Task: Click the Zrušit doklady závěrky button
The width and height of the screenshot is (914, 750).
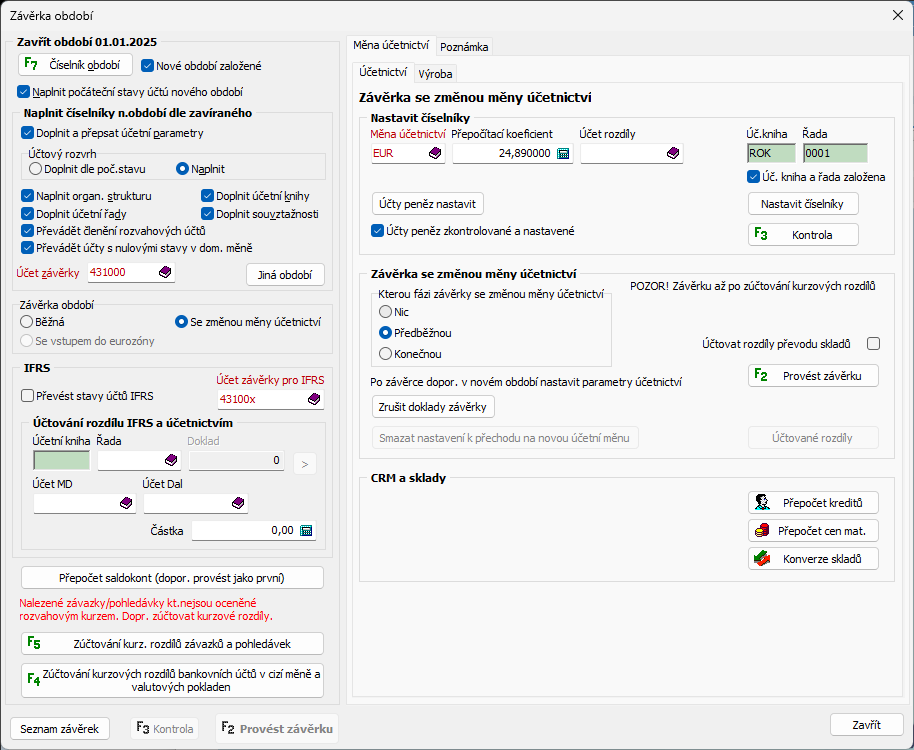Action: click(433, 407)
